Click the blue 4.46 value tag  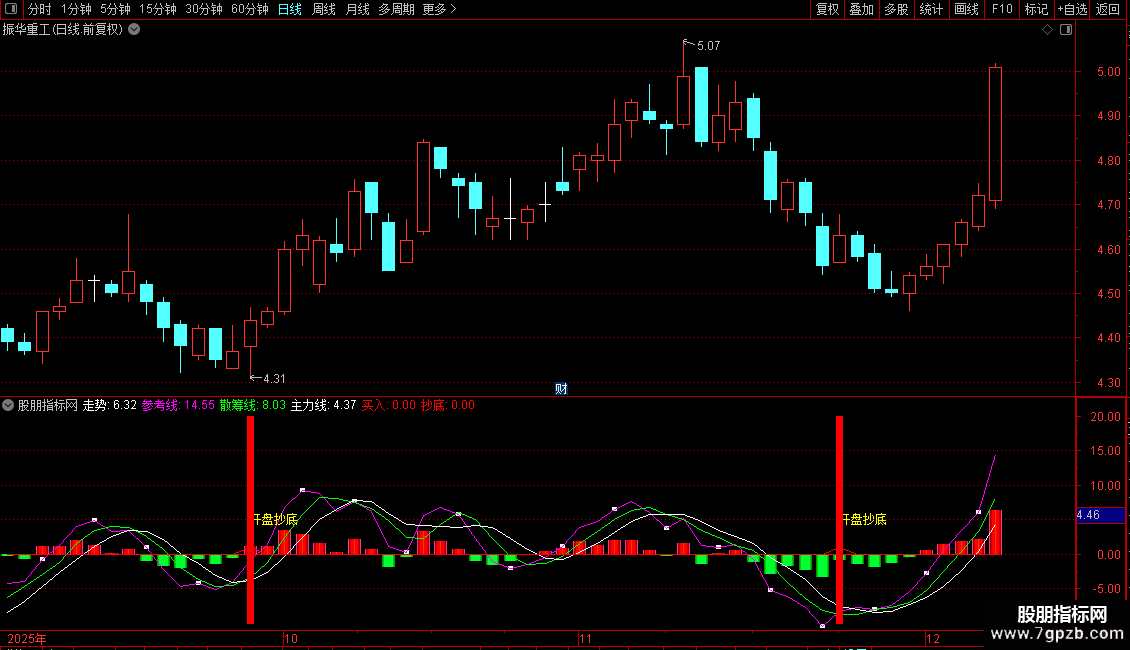pyautogui.click(x=1100, y=515)
